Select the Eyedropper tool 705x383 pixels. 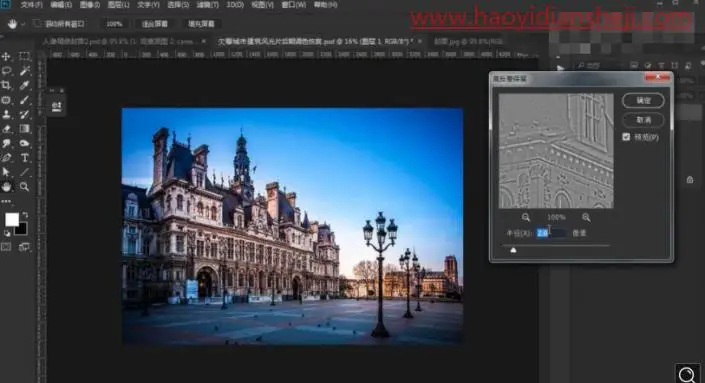coord(24,85)
